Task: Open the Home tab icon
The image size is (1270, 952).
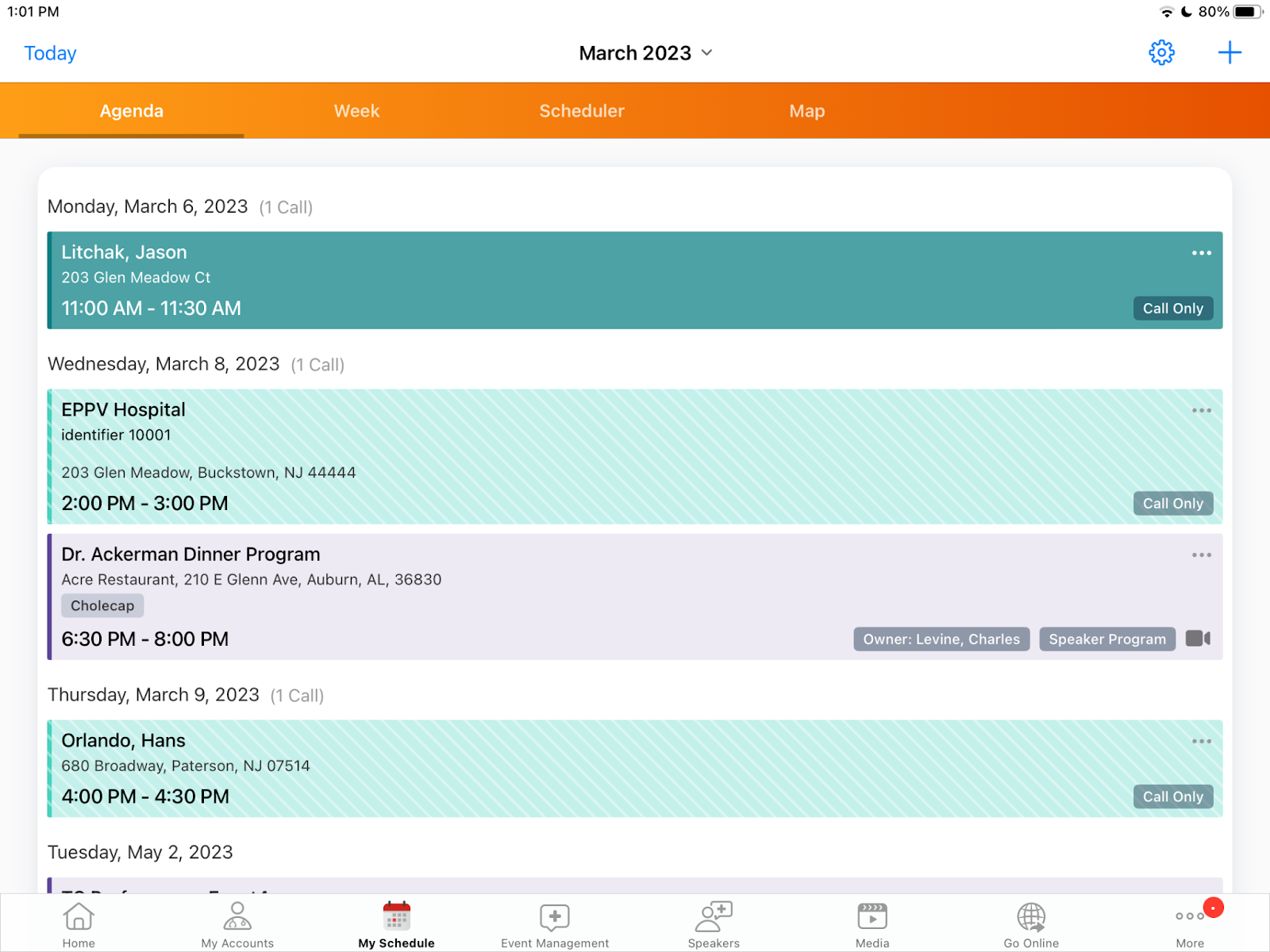Action: (x=79, y=918)
